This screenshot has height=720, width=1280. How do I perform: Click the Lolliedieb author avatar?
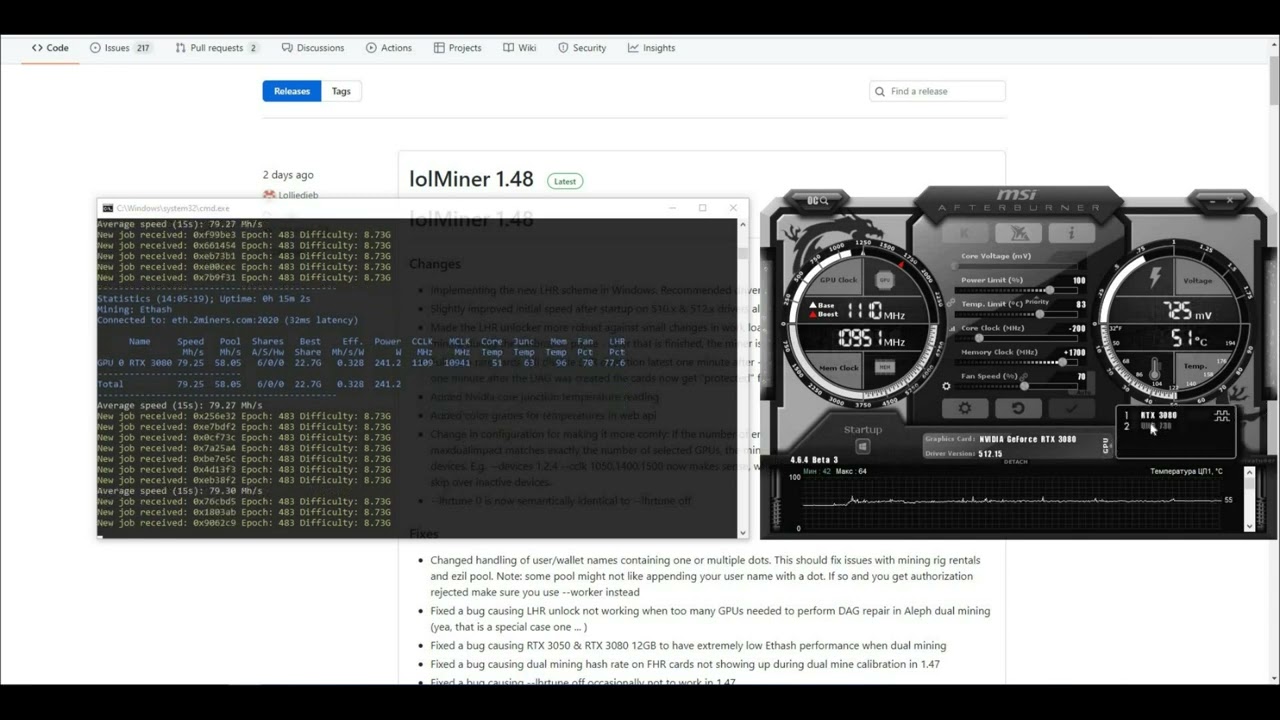[269, 195]
